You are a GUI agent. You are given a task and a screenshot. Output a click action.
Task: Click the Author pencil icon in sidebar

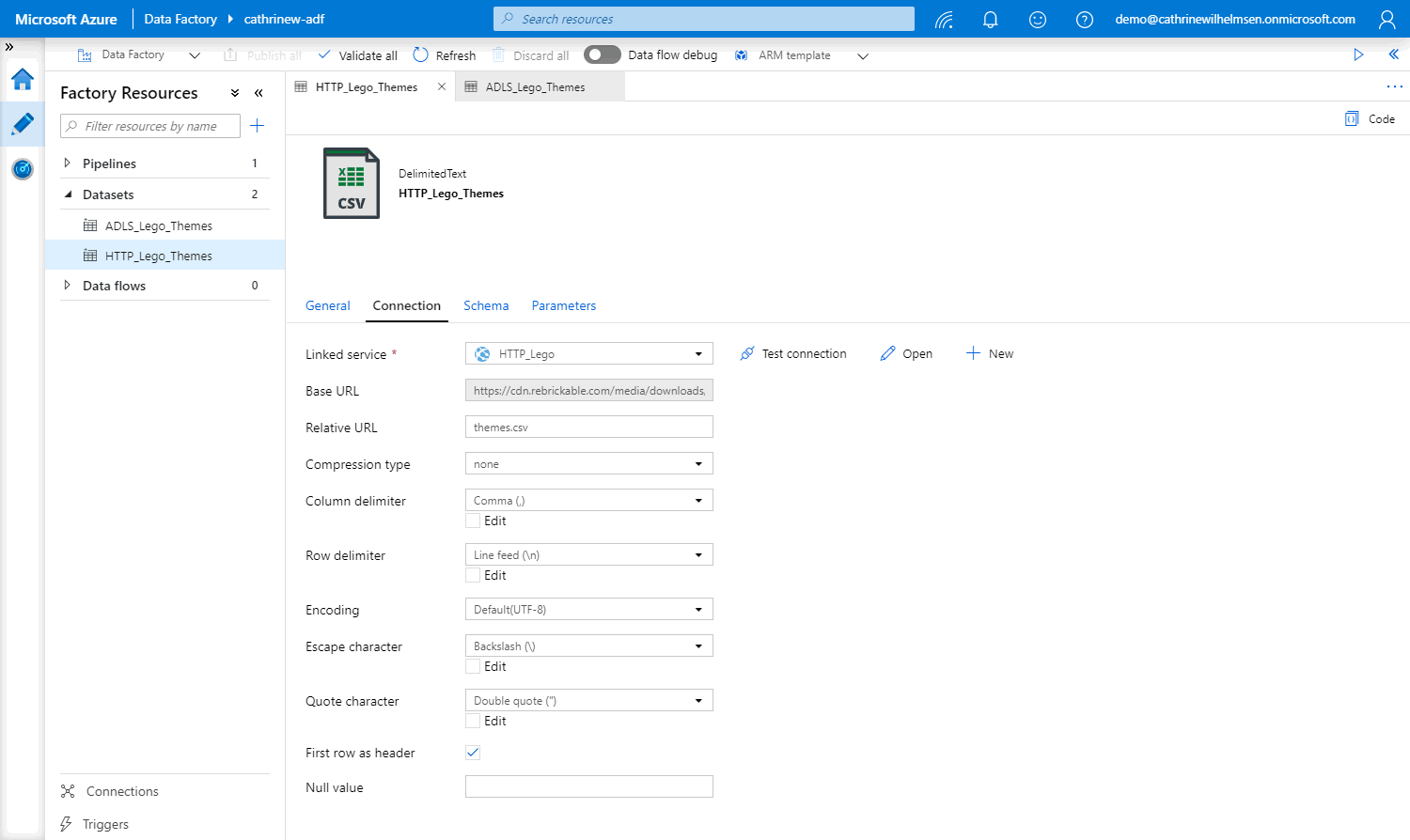pyautogui.click(x=23, y=124)
